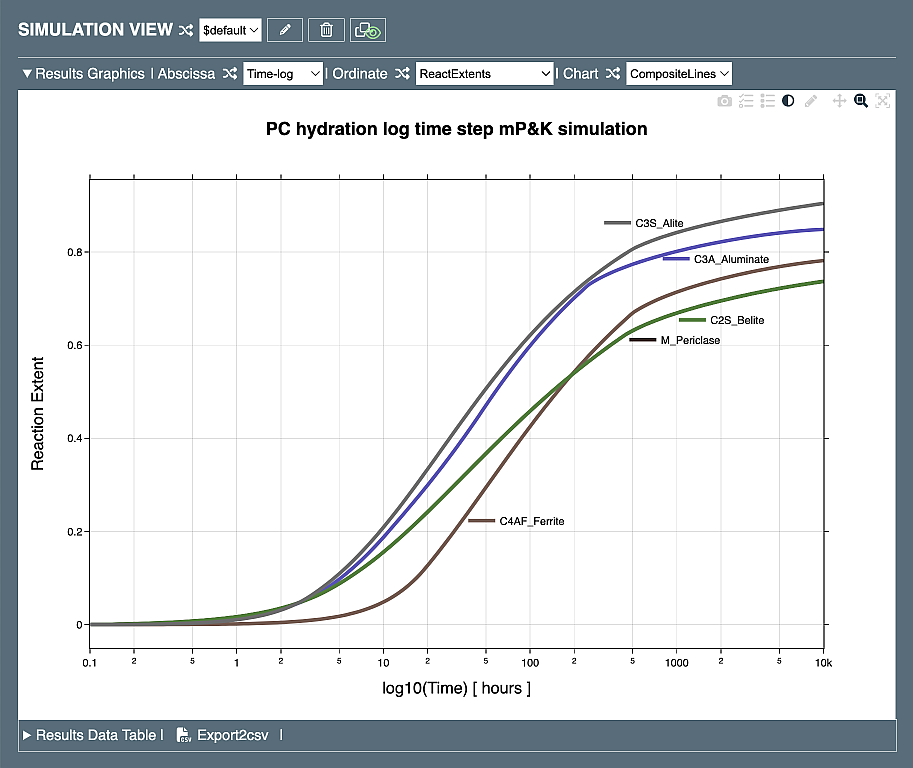Image resolution: width=913 pixels, height=768 pixels.
Task: Click the reset axes icon on chart toolbar
Action: coord(882,101)
